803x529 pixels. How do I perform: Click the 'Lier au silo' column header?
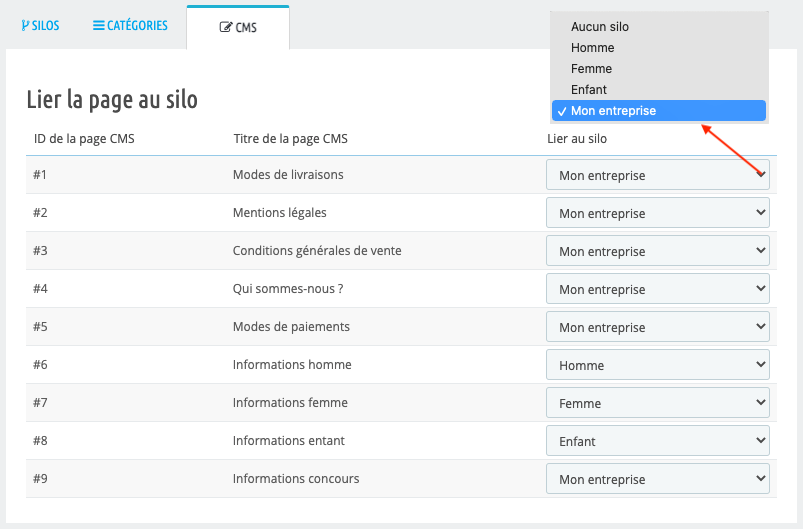point(577,139)
